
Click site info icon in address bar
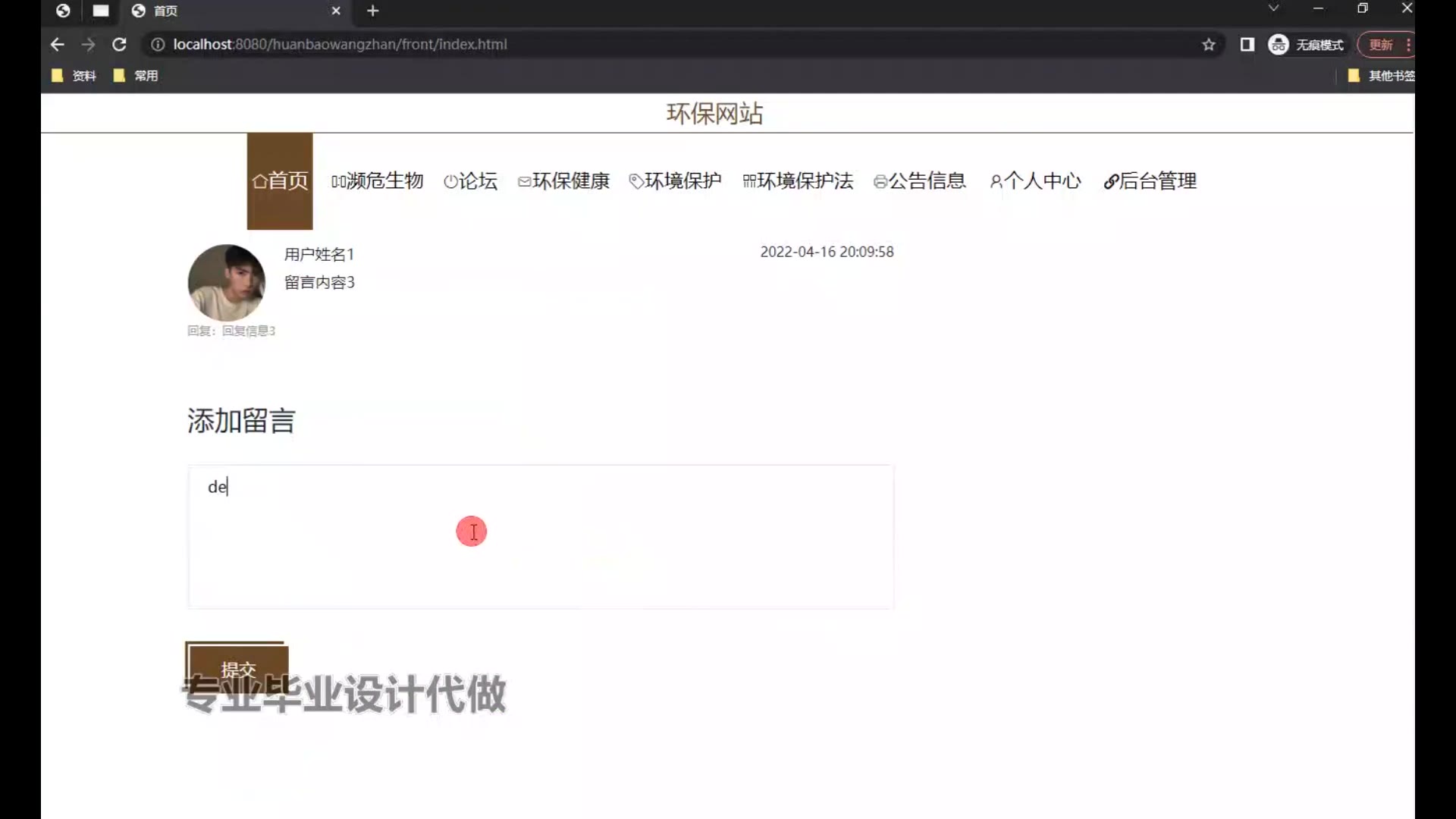158,45
